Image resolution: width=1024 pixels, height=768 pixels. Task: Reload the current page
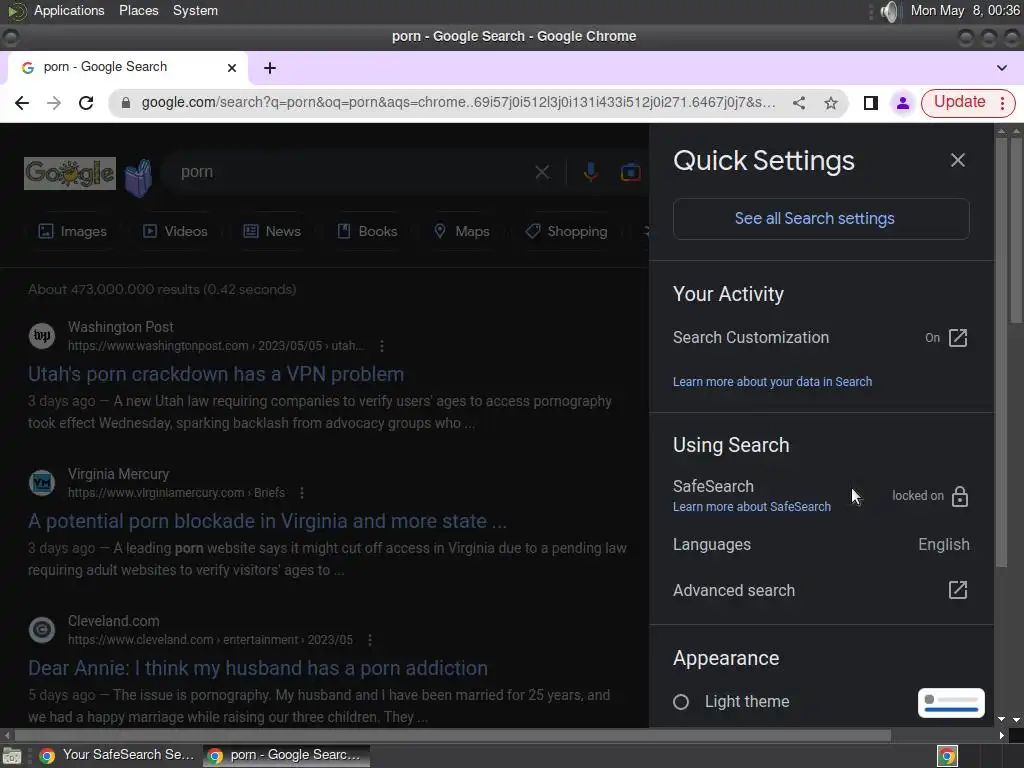(x=86, y=103)
